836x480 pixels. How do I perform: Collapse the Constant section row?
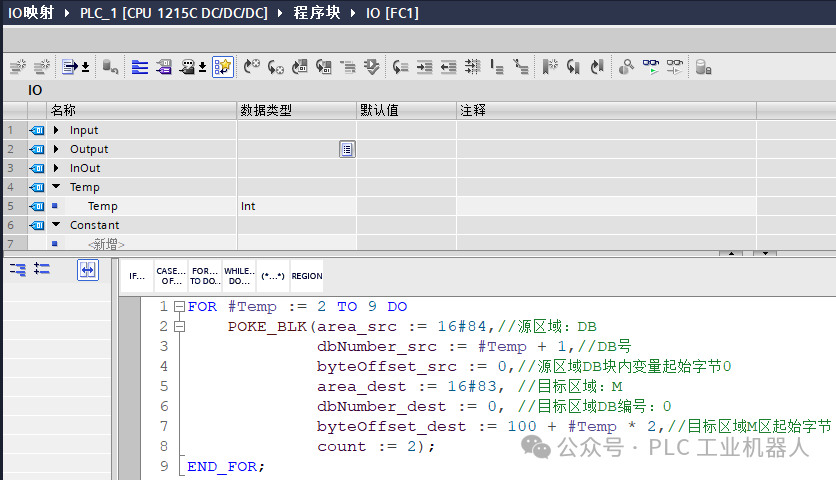(56, 225)
